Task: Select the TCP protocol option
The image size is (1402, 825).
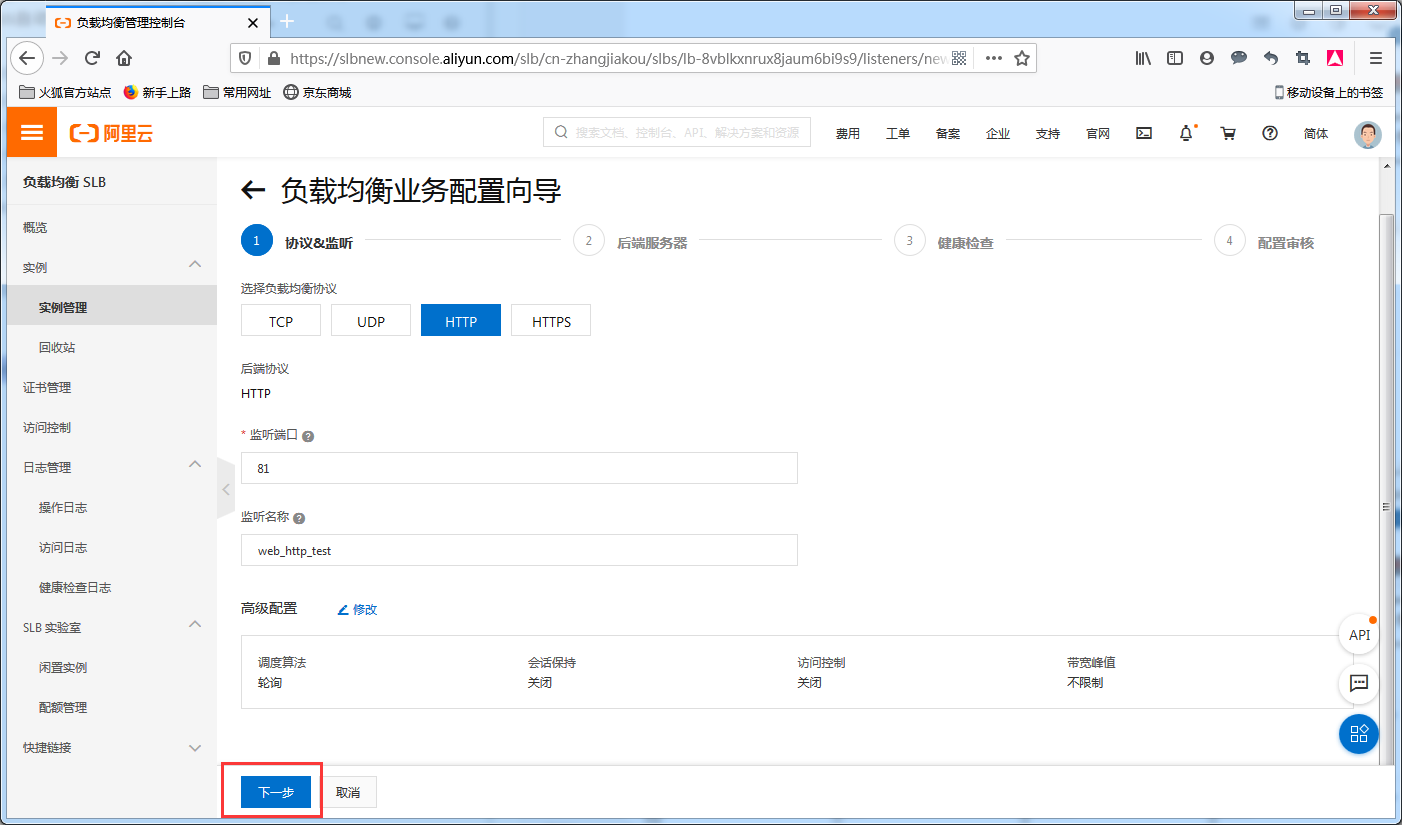Action: tap(280, 320)
